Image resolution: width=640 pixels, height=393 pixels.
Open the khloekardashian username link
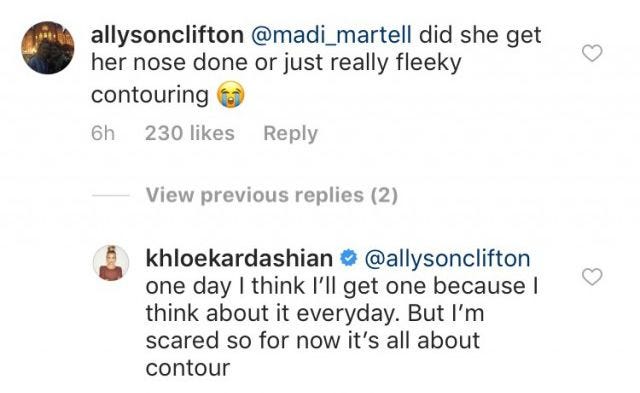[239, 259]
